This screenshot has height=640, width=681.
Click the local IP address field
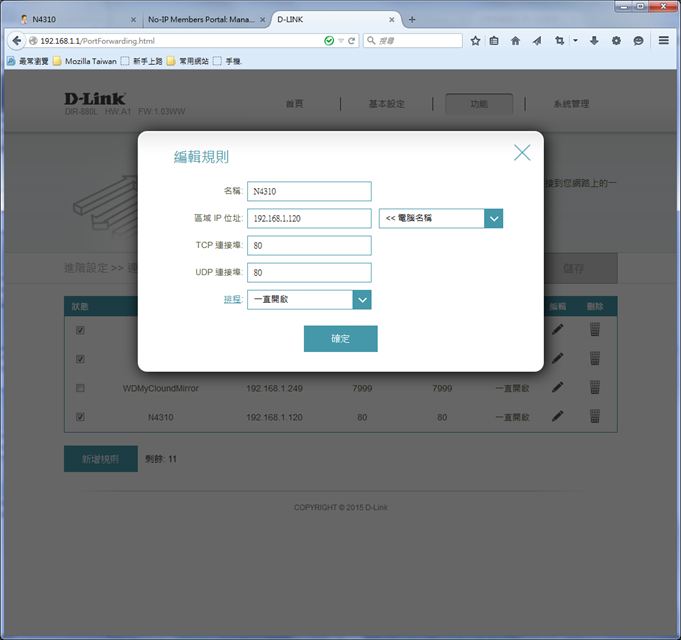coord(309,218)
